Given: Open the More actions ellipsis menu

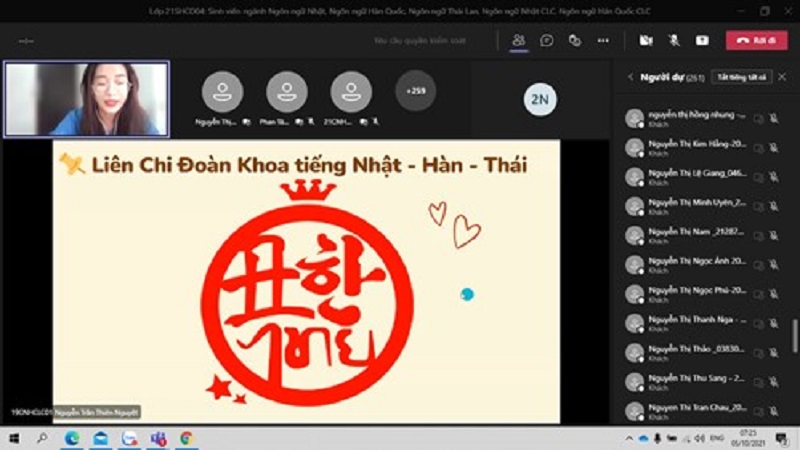Looking at the screenshot, I should click(603, 41).
